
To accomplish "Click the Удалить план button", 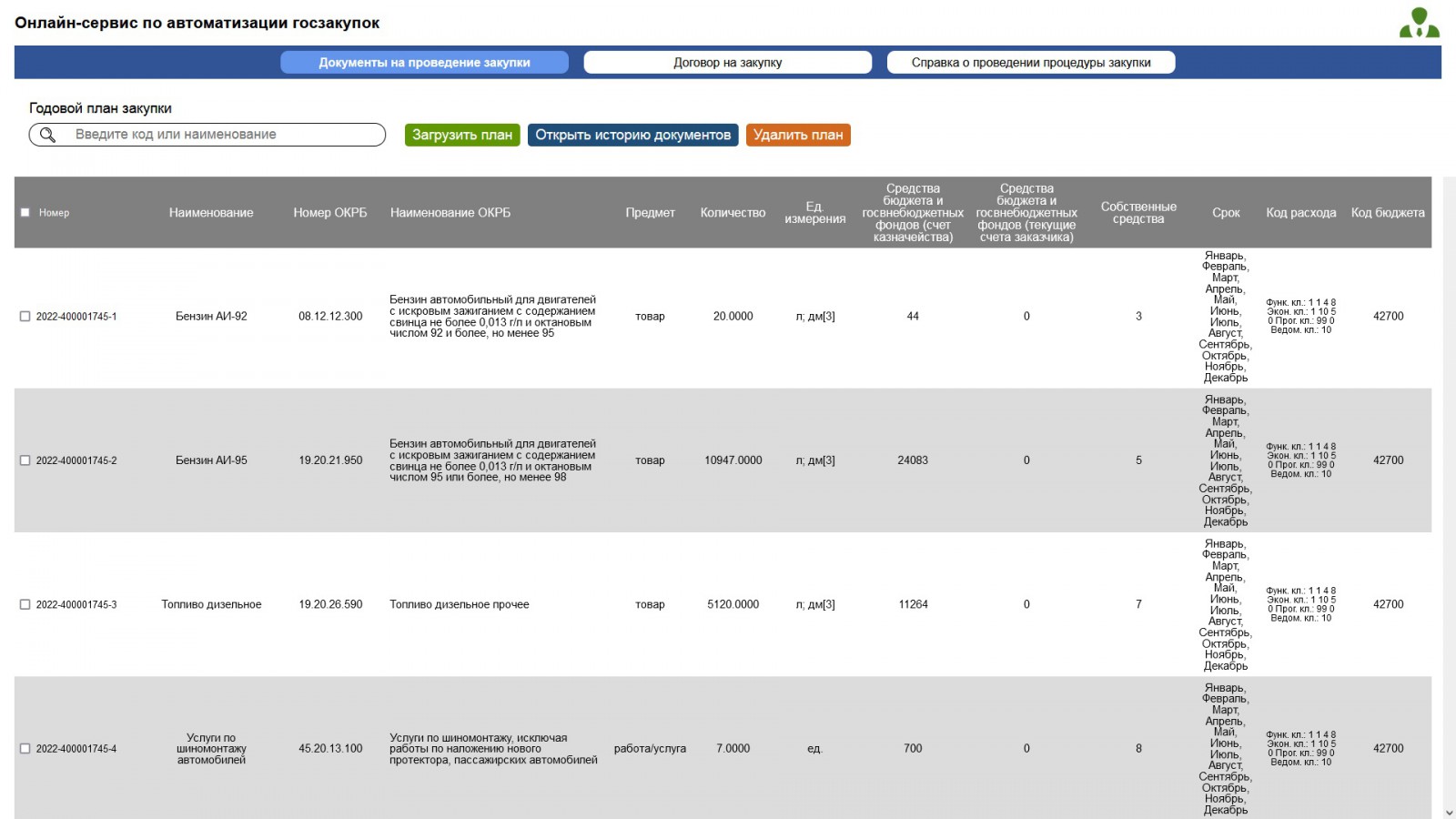I will 798,135.
